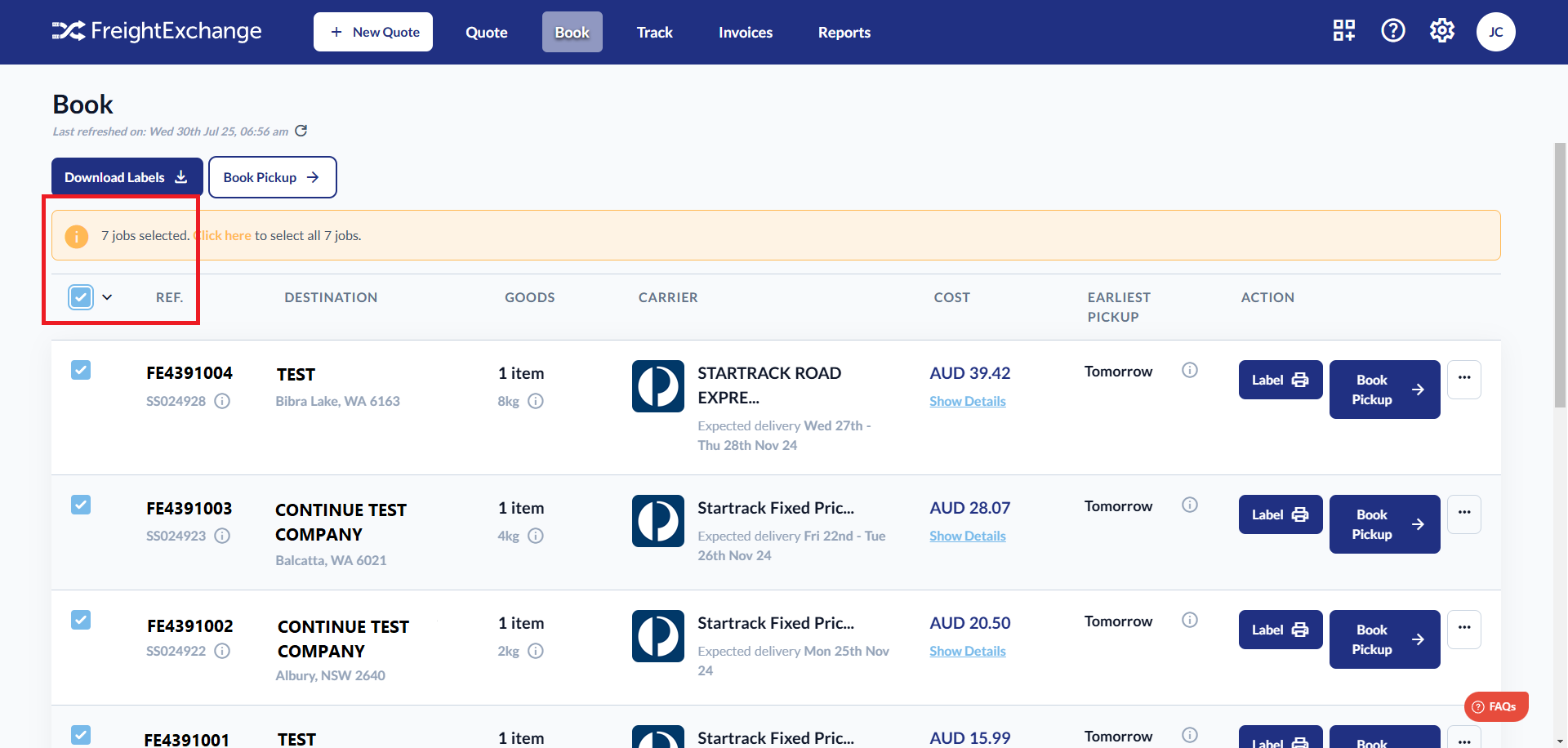The width and height of the screenshot is (1568, 748).
Task: Click reference number FE4391002
Action: pos(190,626)
